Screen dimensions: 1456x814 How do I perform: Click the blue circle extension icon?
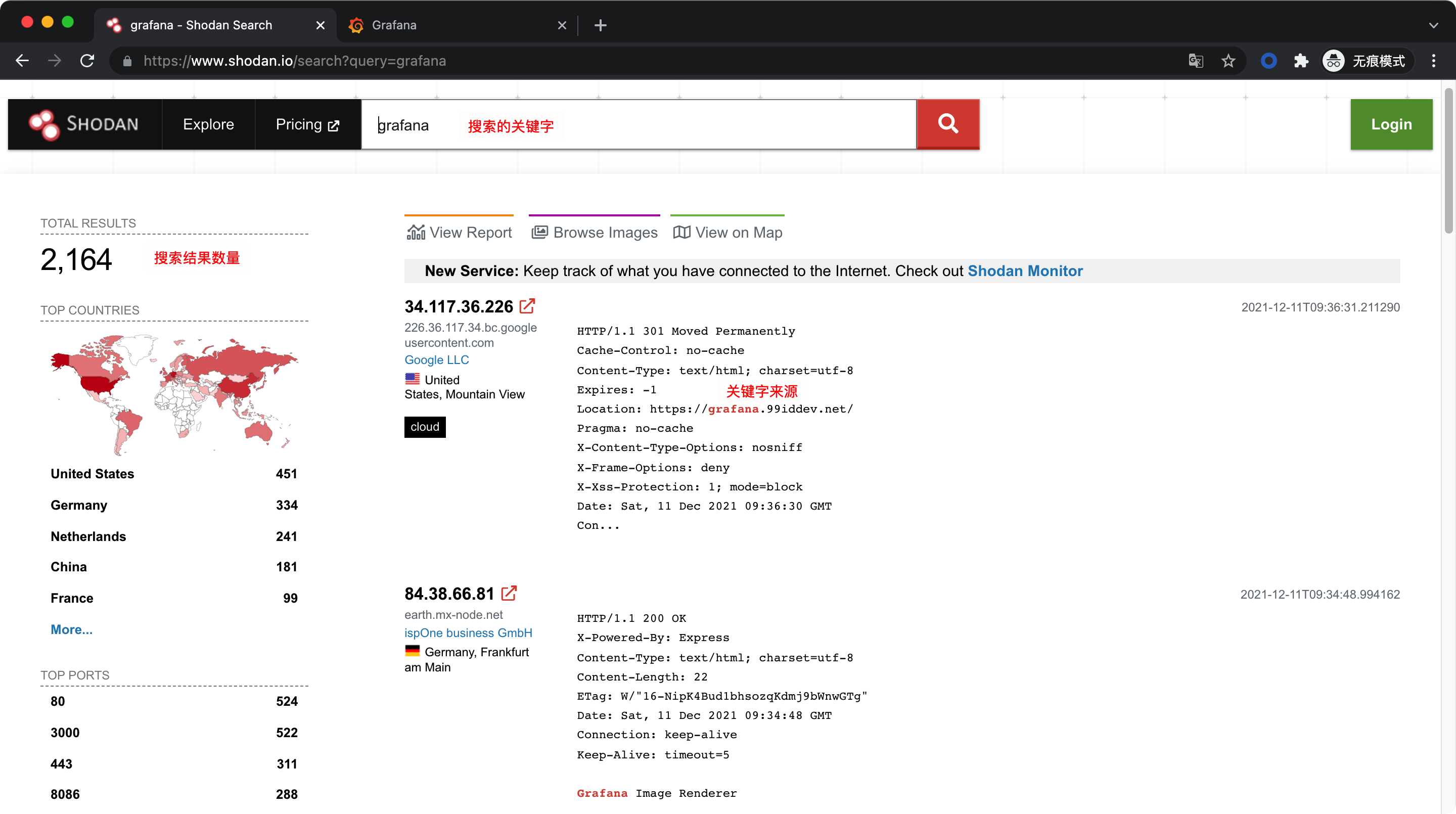click(x=1268, y=61)
